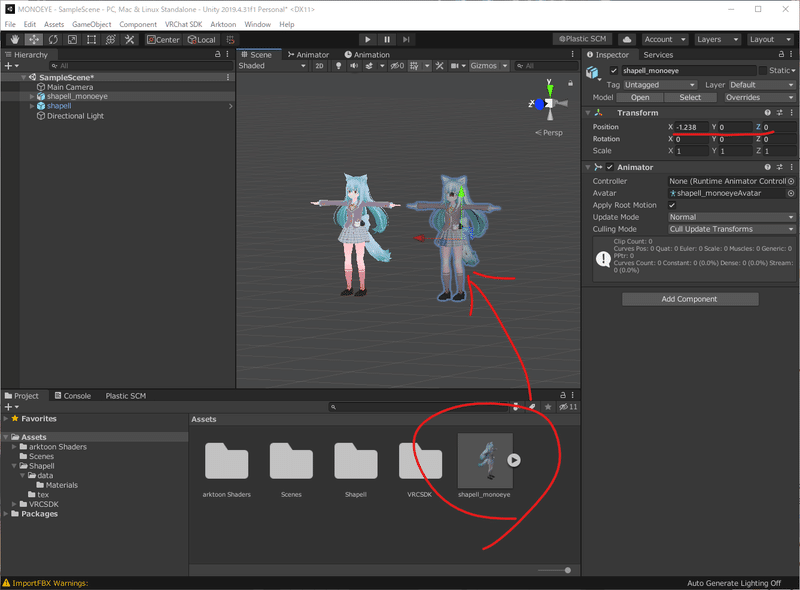
Task: Expand the shapell_monoeye object in Hierarchy
Action: coord(32,96)
